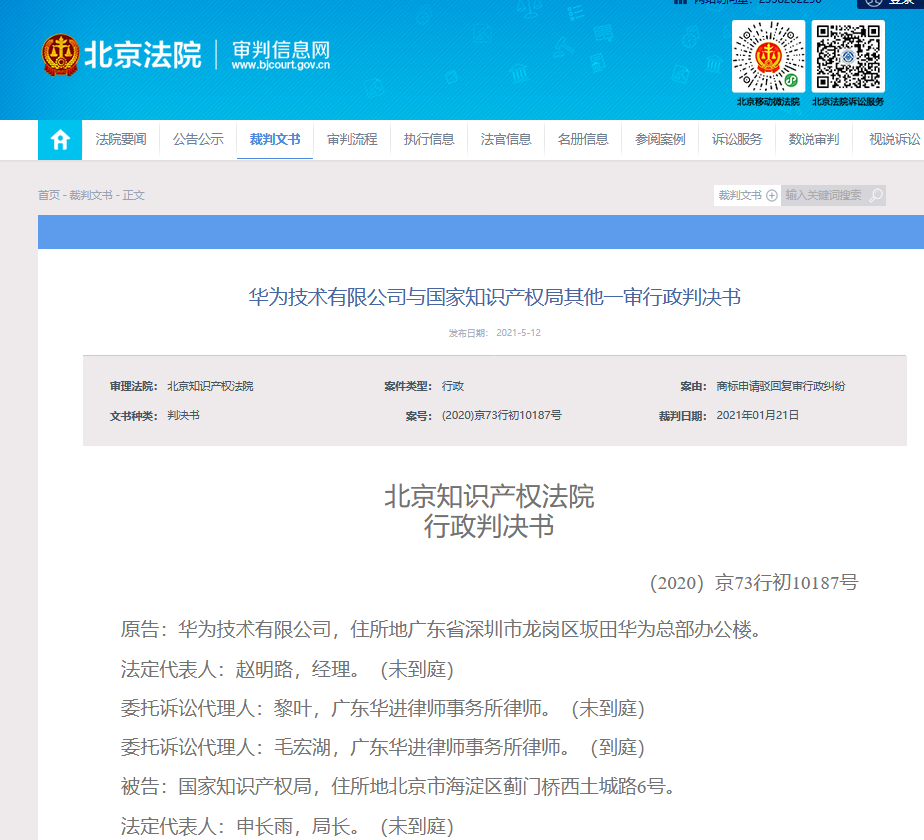Screen dimensions: 924x840
Task: Open the 执行信息 menu
Action: pos(429,140)
